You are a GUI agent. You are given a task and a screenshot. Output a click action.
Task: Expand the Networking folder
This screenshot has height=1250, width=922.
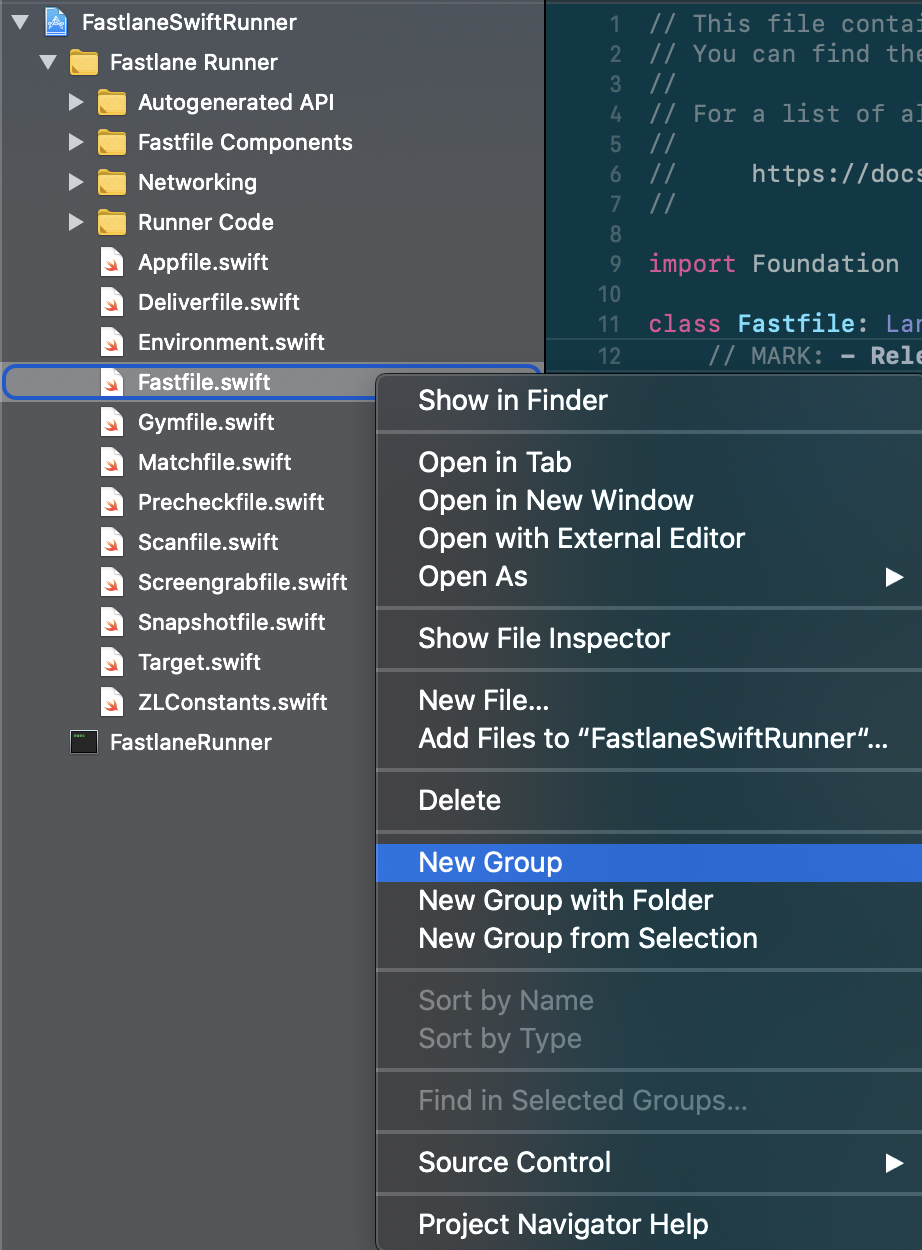tap(76, 182)
